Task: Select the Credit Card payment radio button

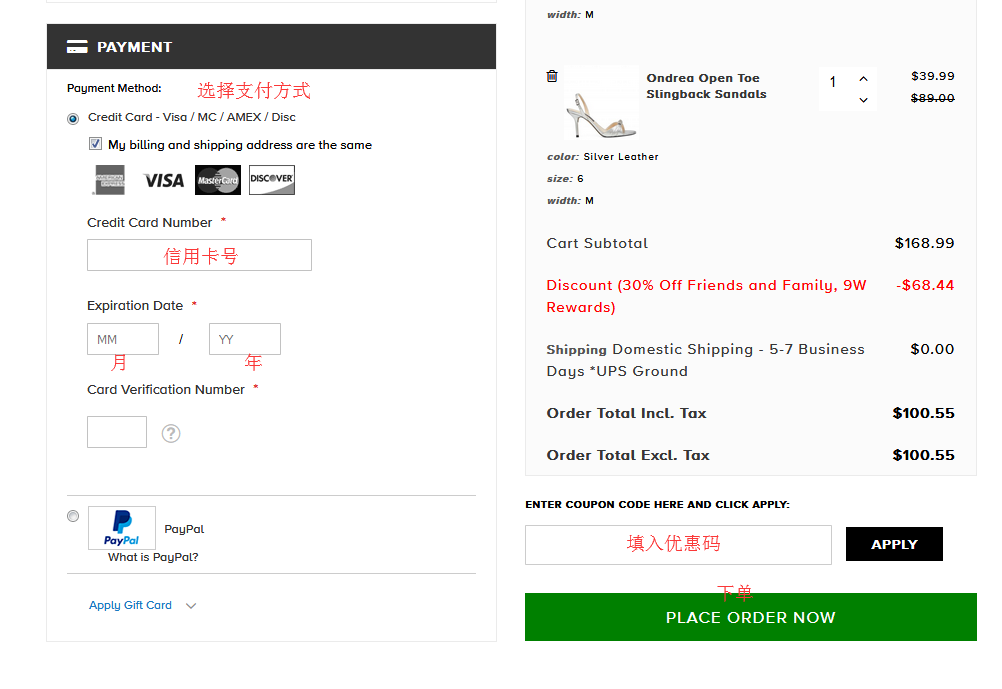Action: click(73, 119)
